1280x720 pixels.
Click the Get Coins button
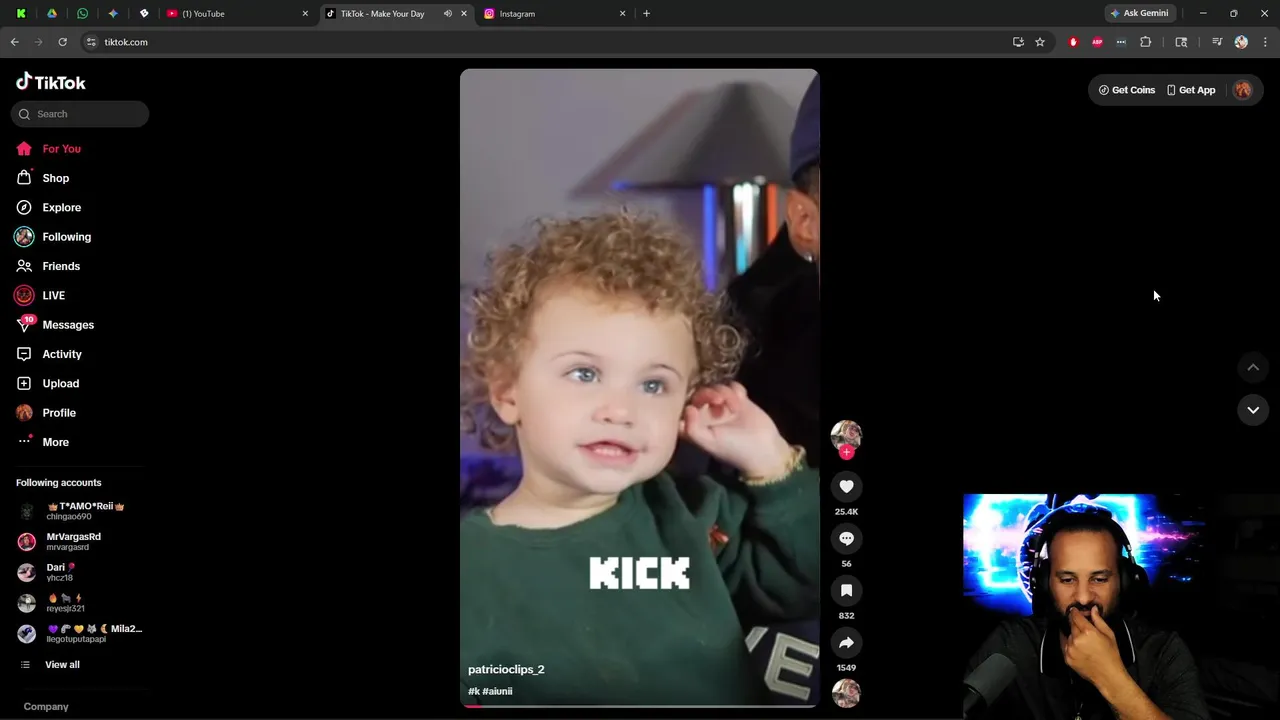pyautogui.click(x=1127, y=90)
